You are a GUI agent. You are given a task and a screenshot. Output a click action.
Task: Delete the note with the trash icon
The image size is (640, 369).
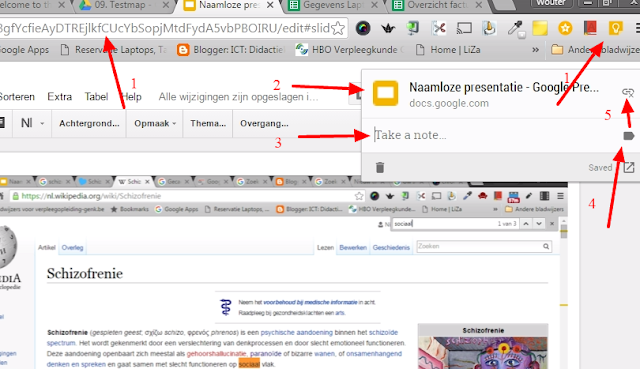(380, 167)
